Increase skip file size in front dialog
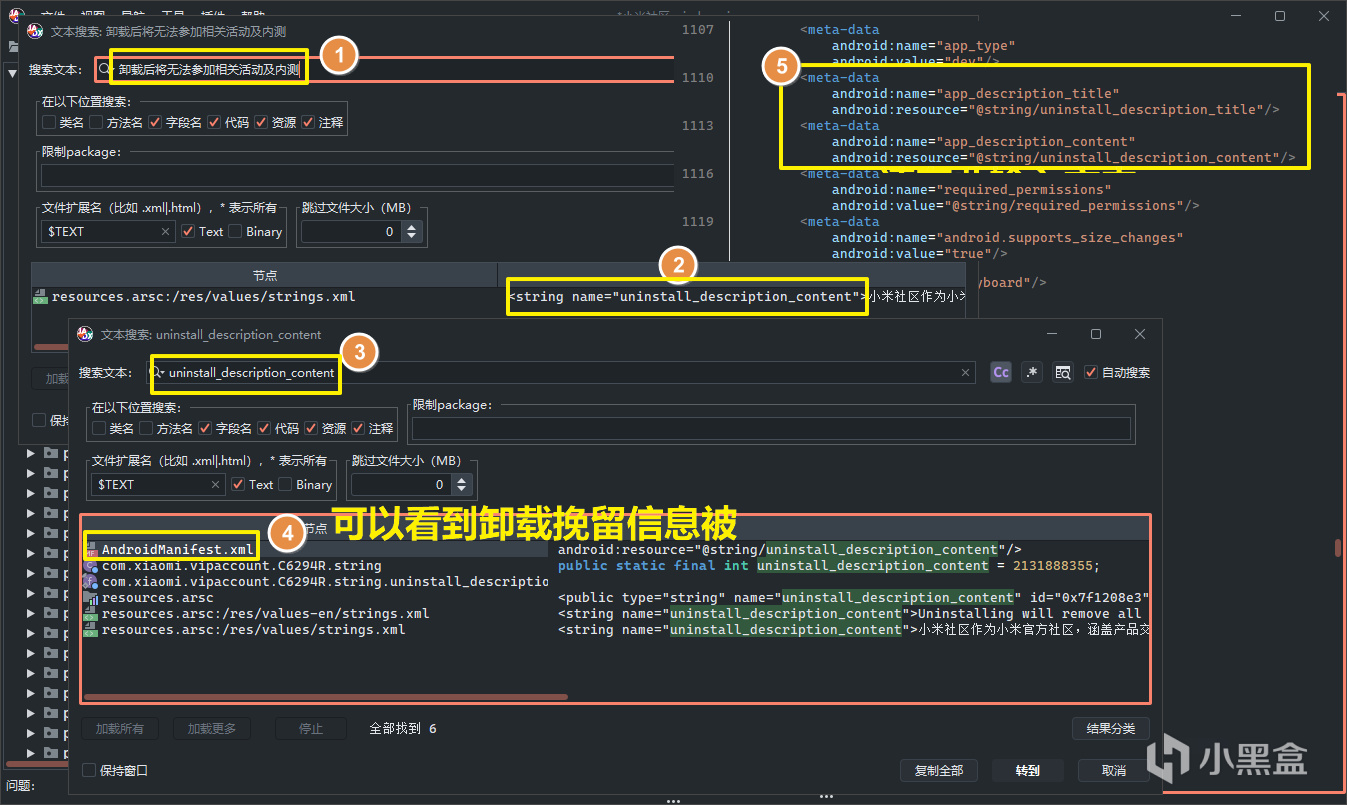 coord(461,479)
